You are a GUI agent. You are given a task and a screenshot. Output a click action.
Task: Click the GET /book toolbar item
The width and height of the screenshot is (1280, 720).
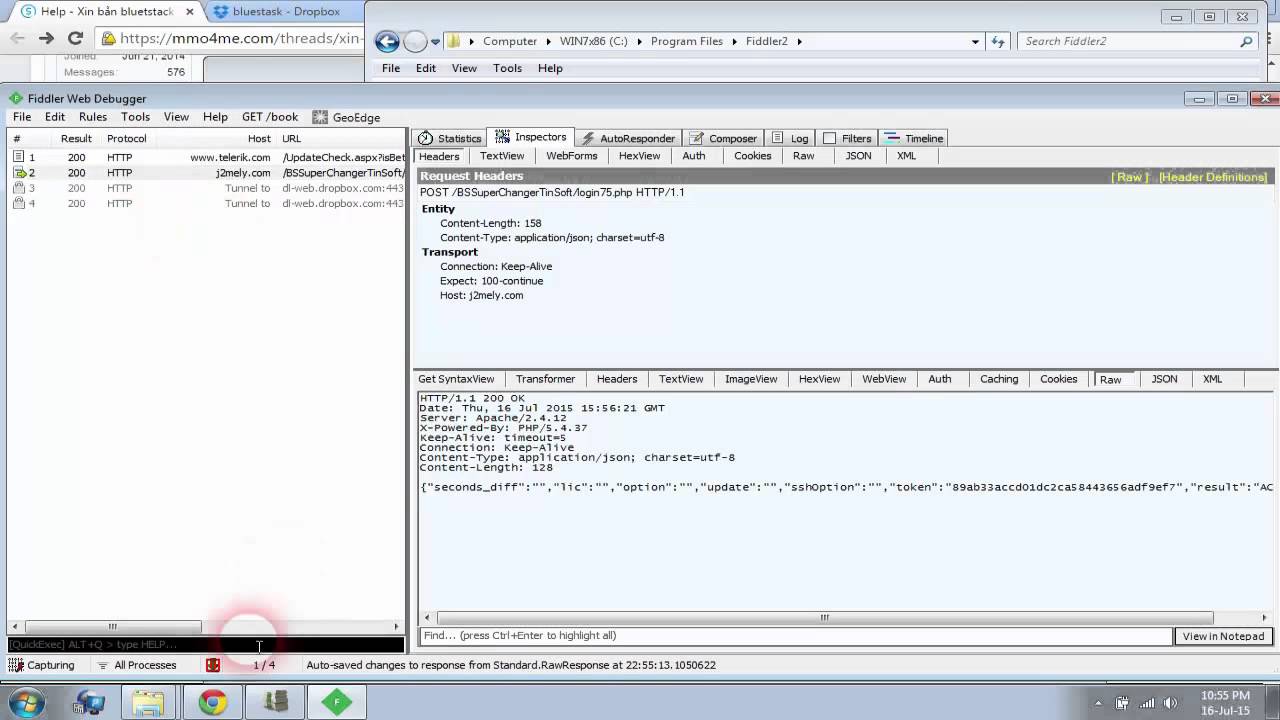click(270, 117)
